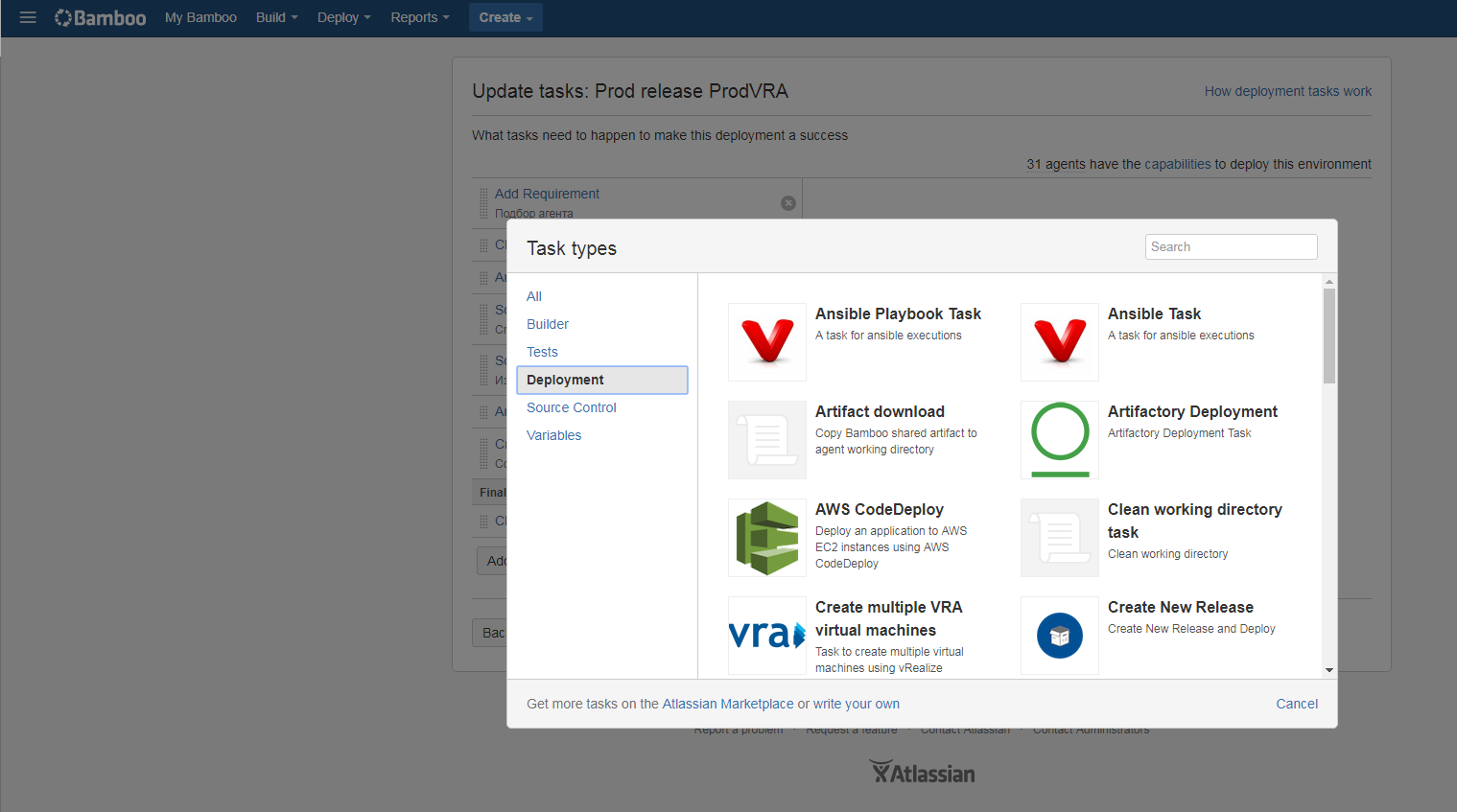Select the Deployment task category

602,380
